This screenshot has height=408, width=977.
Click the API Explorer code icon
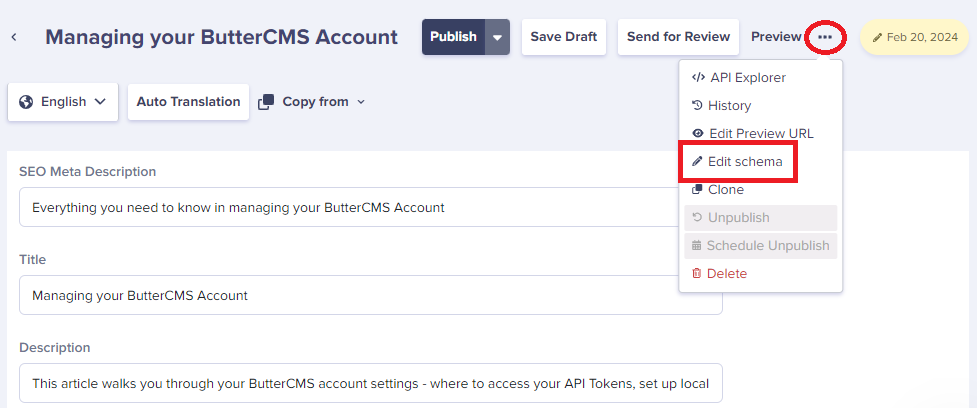[698, 78]
